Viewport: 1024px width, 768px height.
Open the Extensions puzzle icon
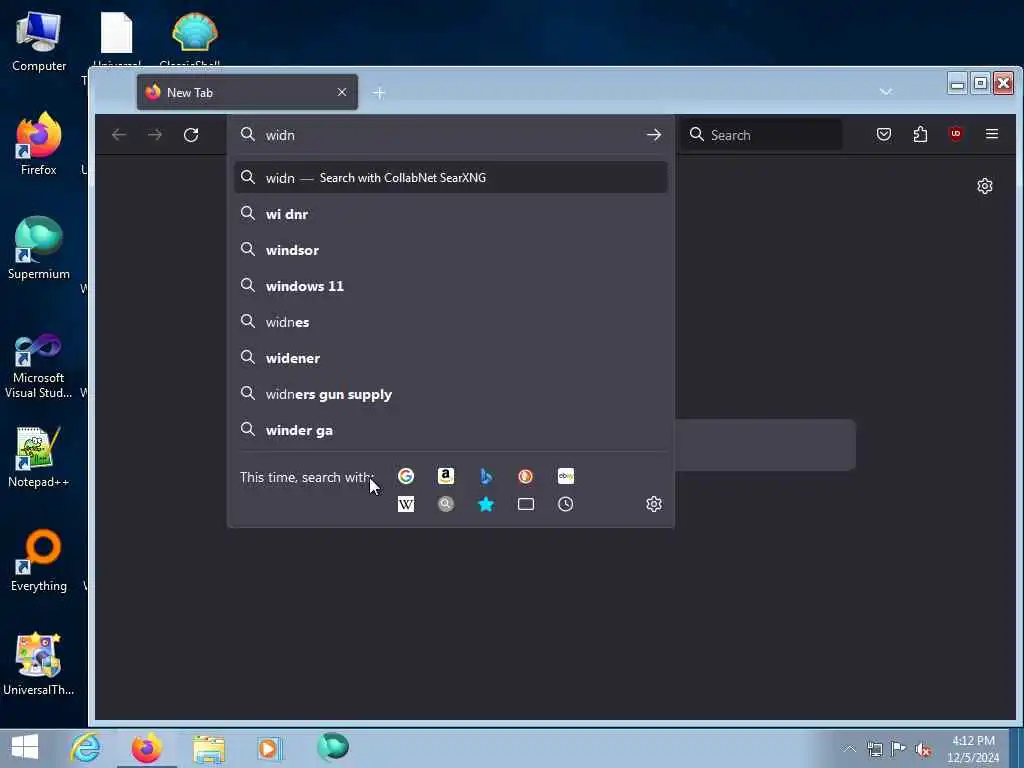click(x=920, y=135)
